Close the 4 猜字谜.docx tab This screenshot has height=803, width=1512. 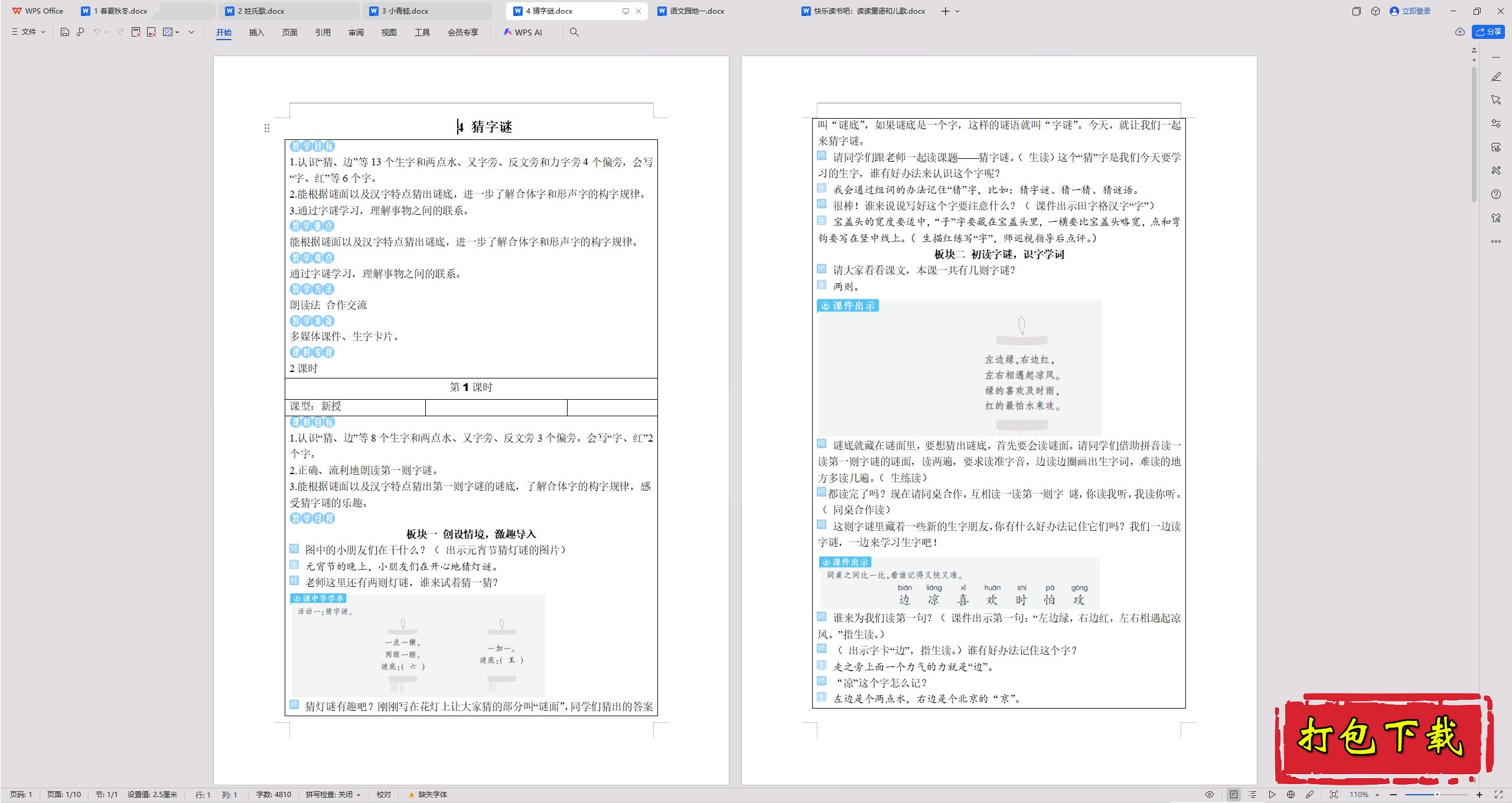point(638,11)
